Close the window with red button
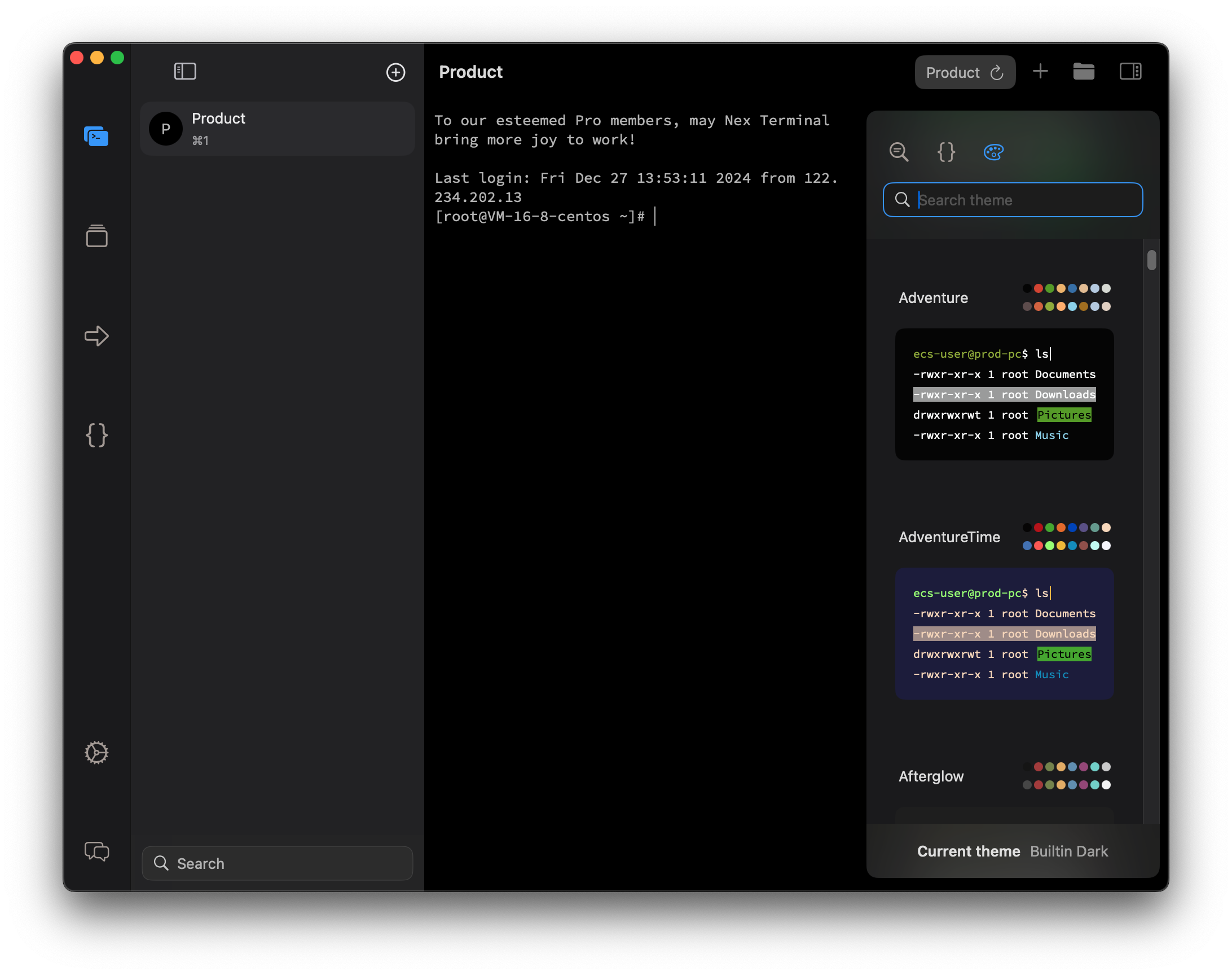The width and height of the screenshot is (1232, 975). [x=77, y=58]
